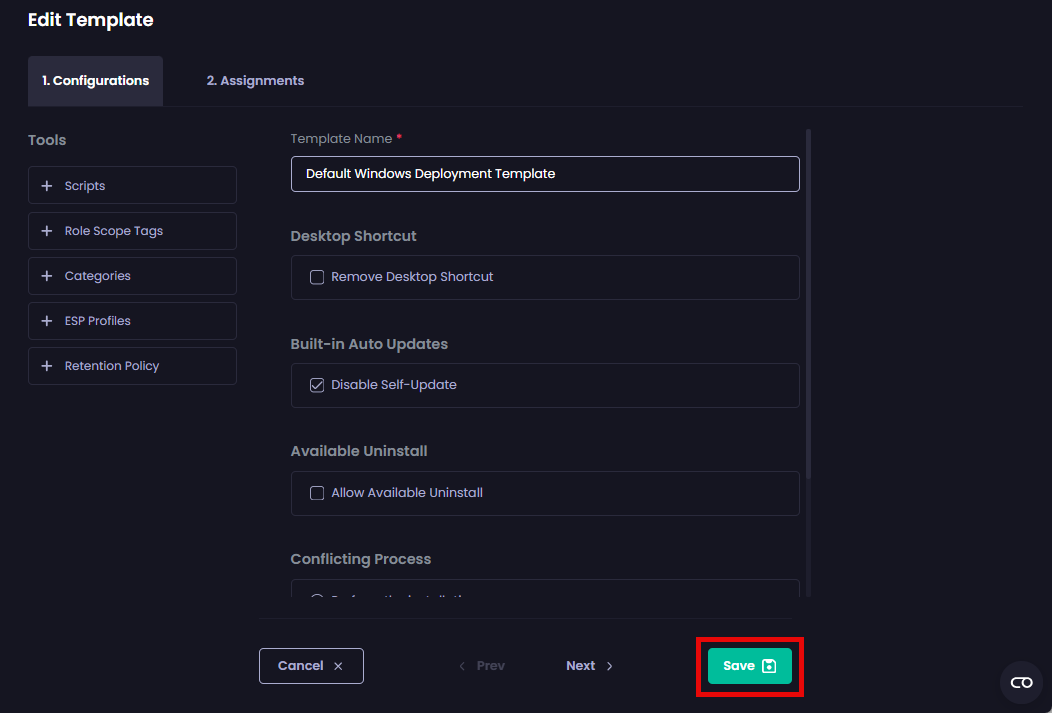Image resolution: width=1052 pixels, height=713 pixels.
Task: Go back with the Prev button
Action: [481, 666]
